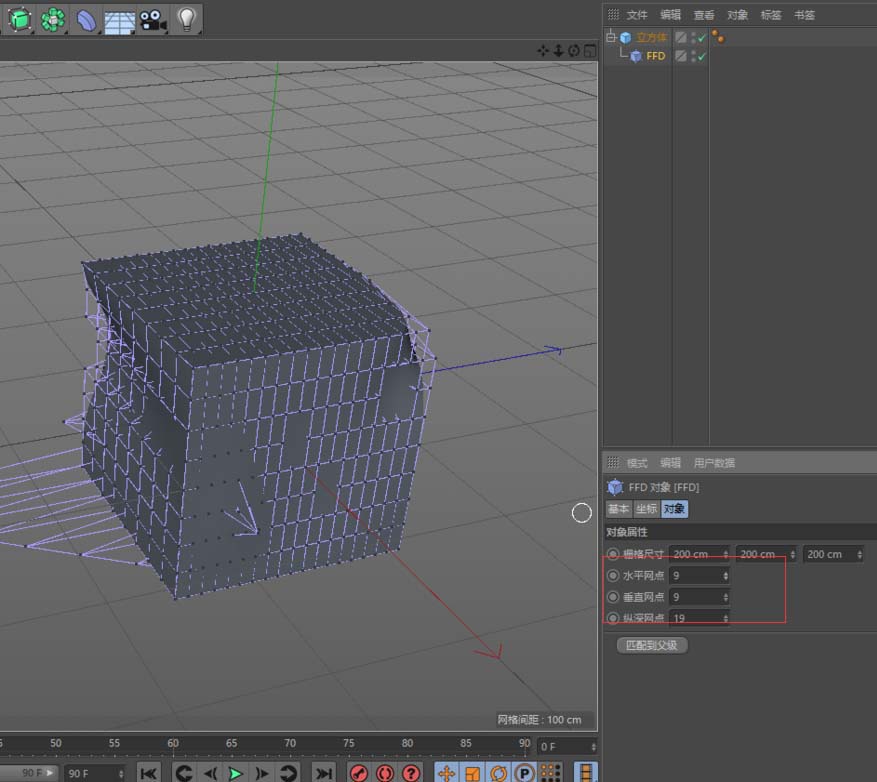This screenshot has width=877, height=782.
Task: Click the render view icon at bottom
Action: [x=358, y=772]
